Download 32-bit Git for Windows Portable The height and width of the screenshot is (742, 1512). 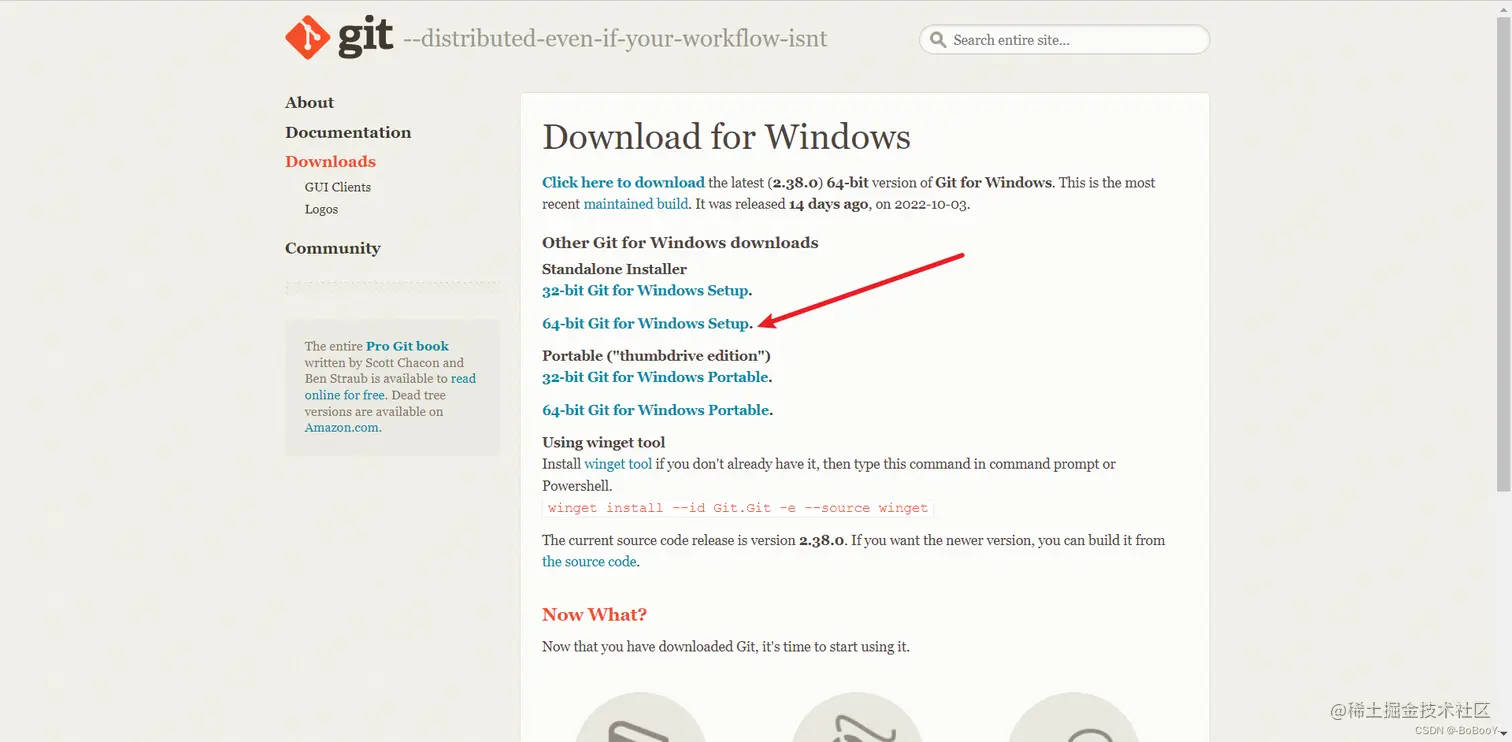(655, 377)
